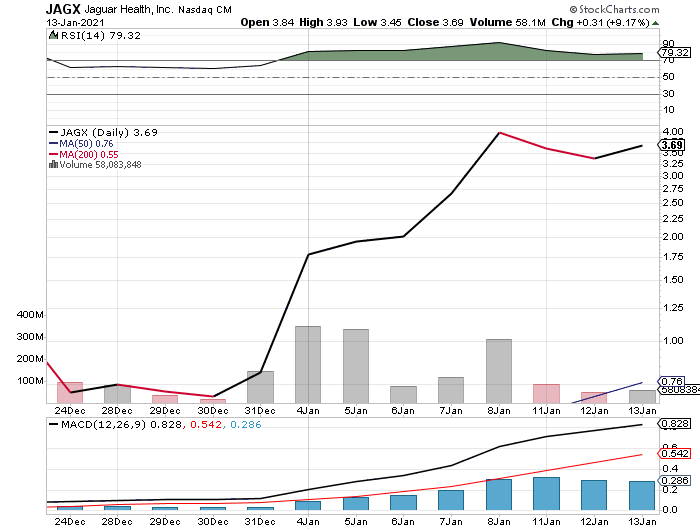Click the 0.286 histogram tag on the MACD axis
Viewport: 700px width, 530px height.
click(675, 481)
